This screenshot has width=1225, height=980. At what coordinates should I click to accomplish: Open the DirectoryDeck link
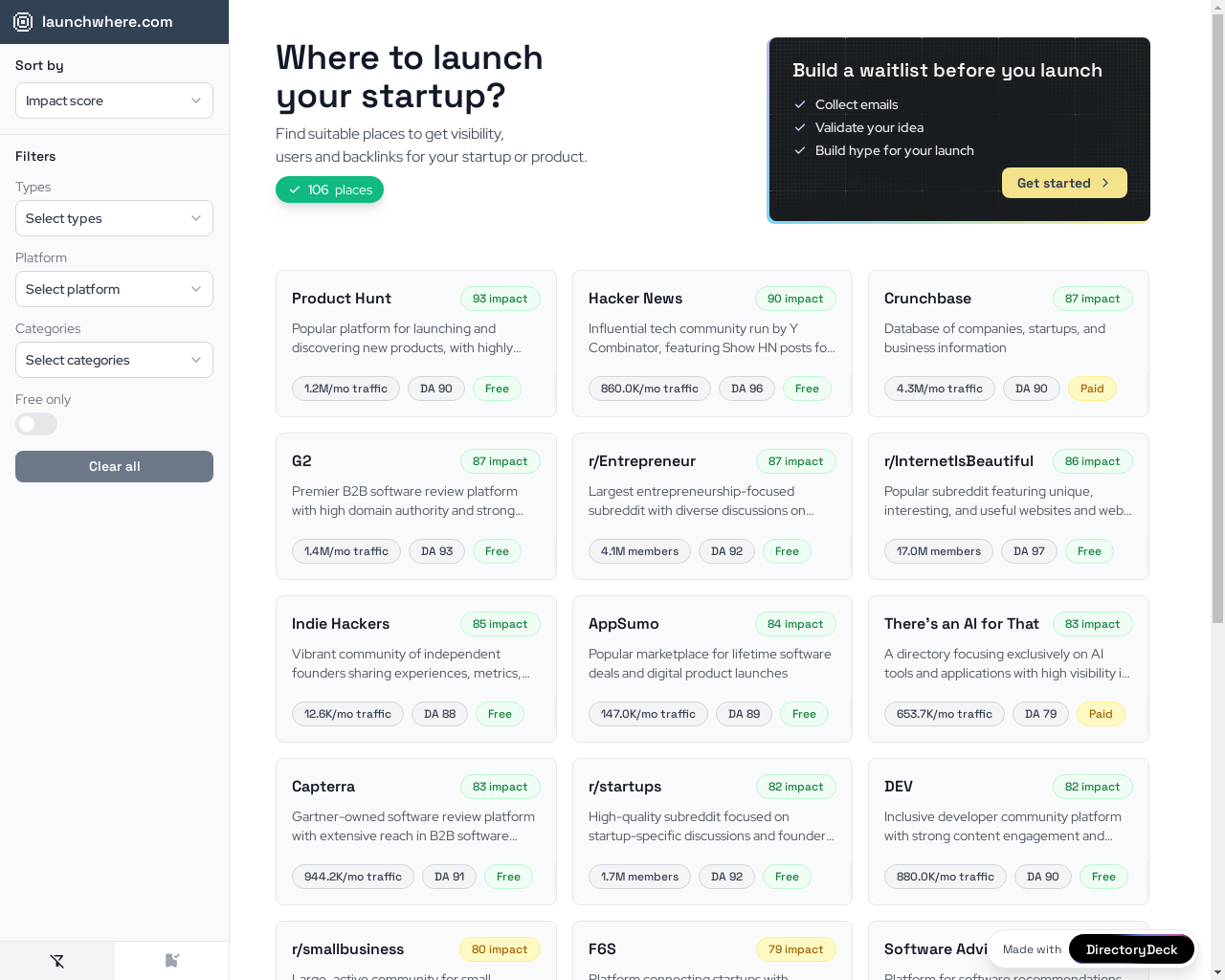coord(1131,949)
